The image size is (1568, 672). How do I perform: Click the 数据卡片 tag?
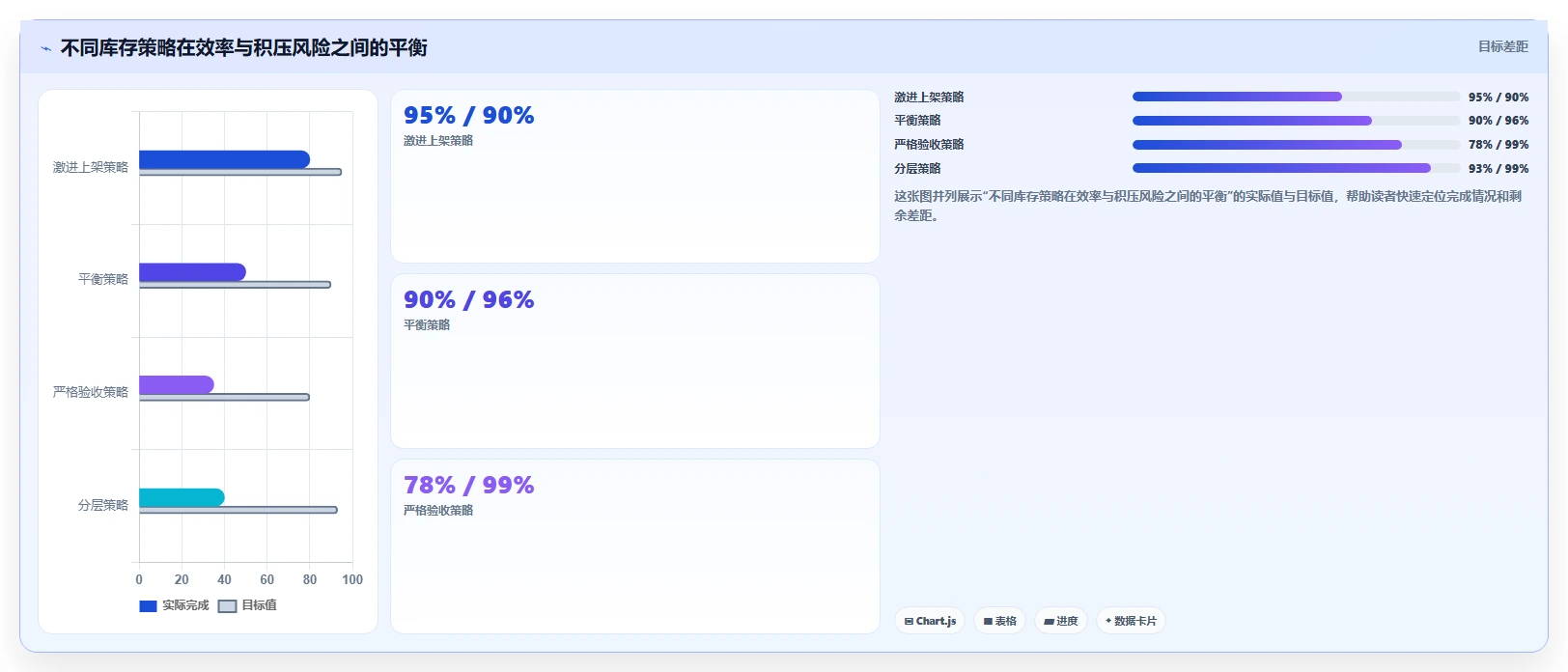pyautogui.click(x=1131, y=621)
